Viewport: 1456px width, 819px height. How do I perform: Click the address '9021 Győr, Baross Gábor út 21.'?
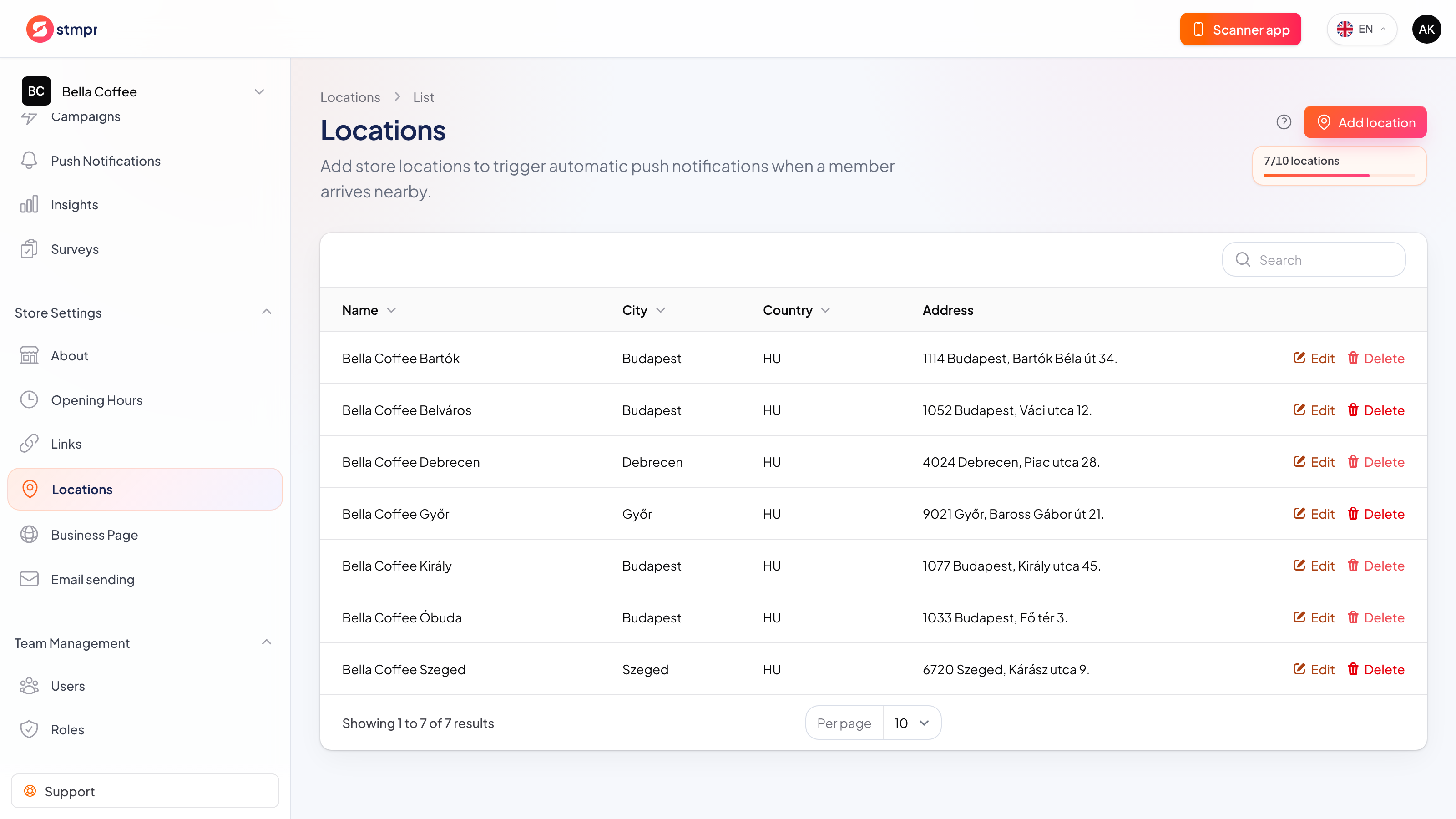(x=1013, y=514)
